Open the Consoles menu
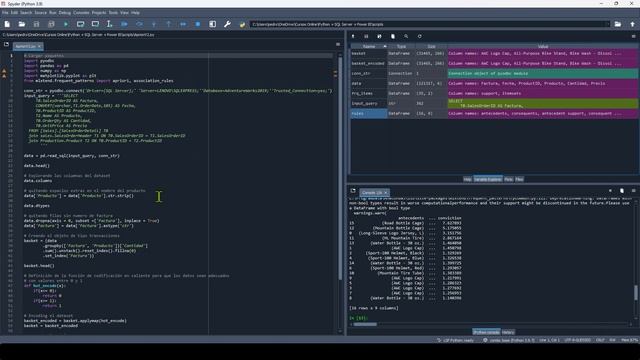This screenshot has height=360, width=640. click(81, 13)
